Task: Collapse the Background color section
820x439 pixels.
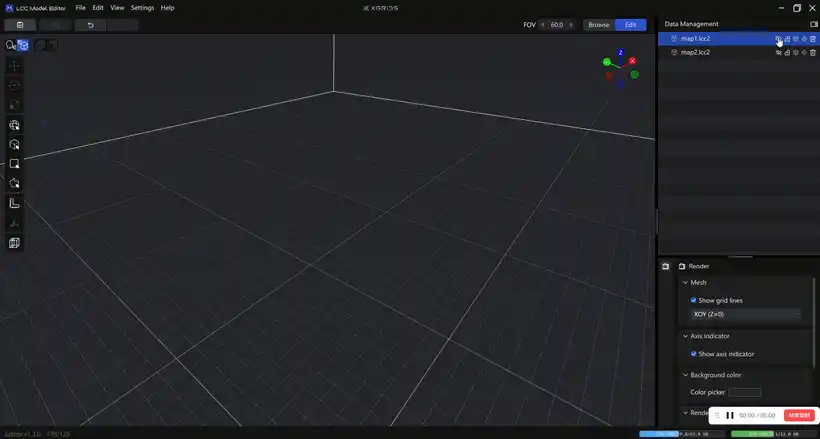Action: pyautogui.click(x=685, y=375)
